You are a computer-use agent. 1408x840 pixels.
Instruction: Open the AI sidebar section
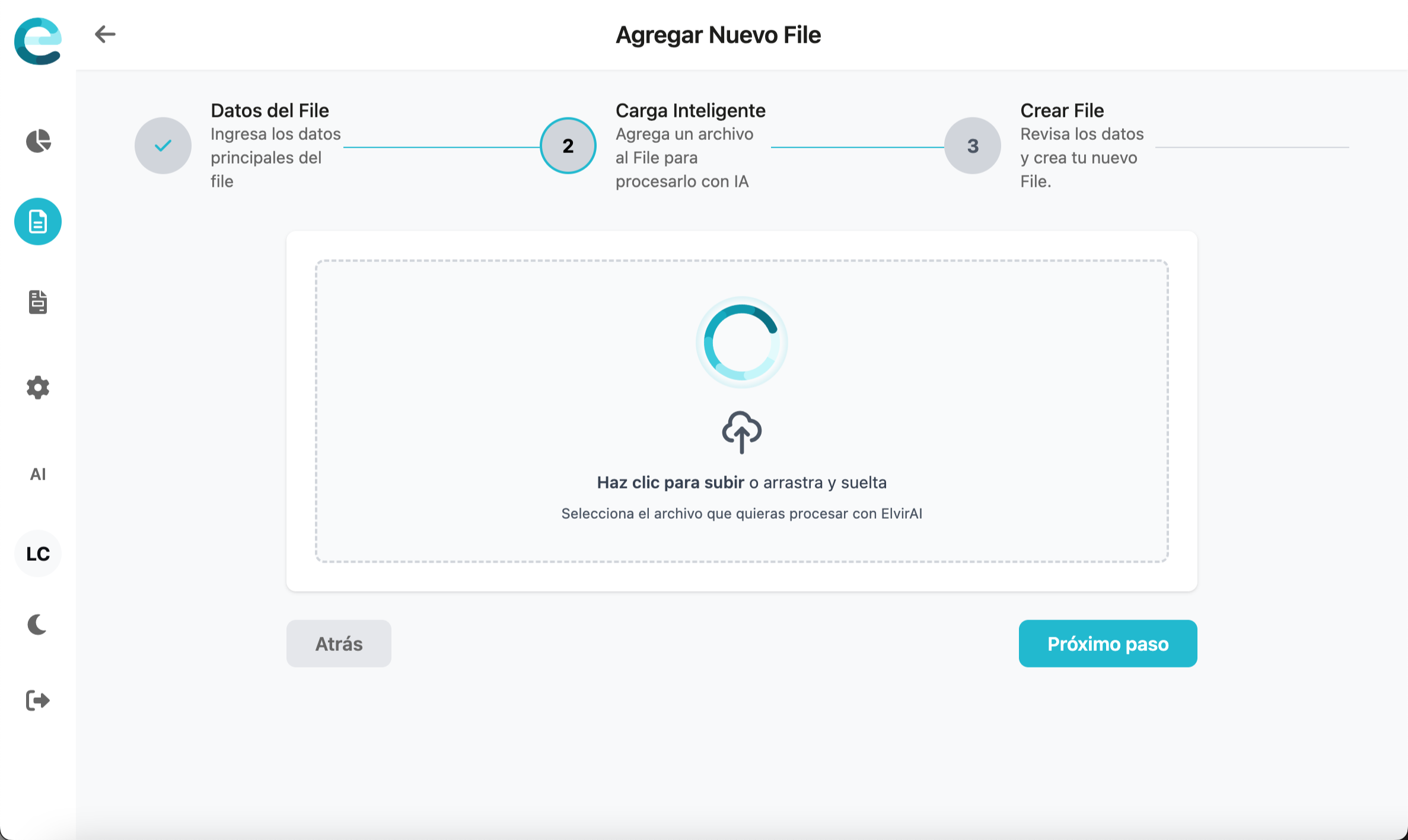click(x=38, y=474)
